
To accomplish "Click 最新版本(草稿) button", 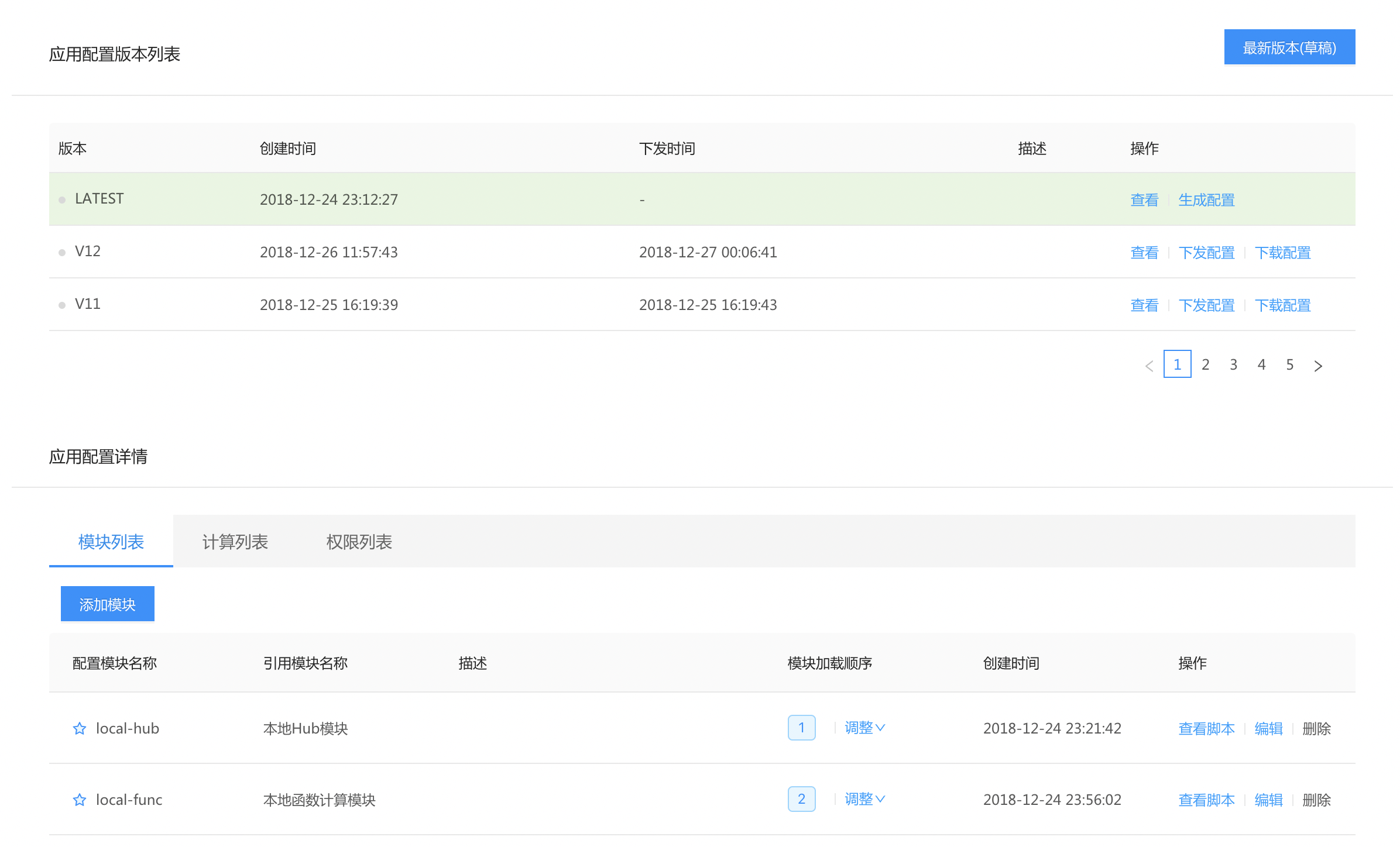I will pos(1289,47).
